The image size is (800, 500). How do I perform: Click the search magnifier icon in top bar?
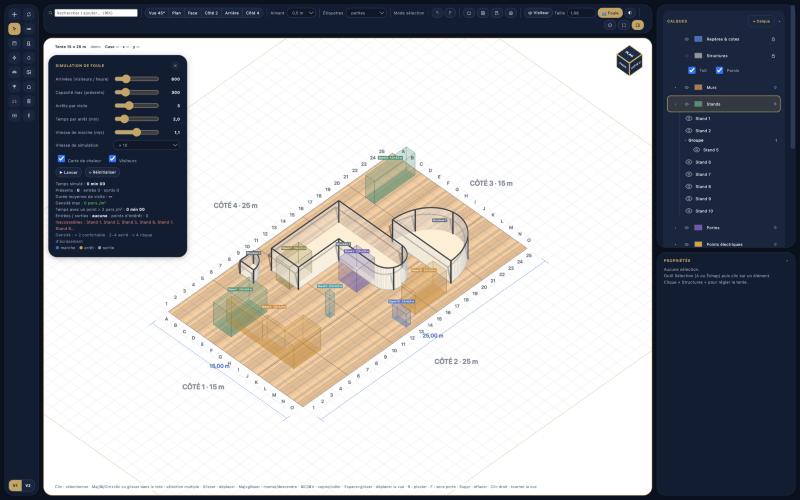pos(51,13)
